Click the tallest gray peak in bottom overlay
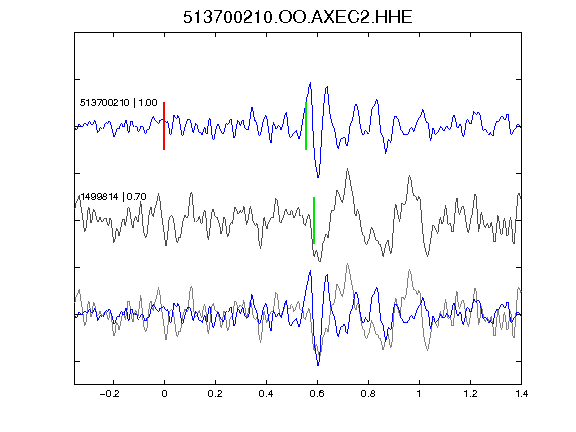Screen dimensions: 576x432 (348, 264)
